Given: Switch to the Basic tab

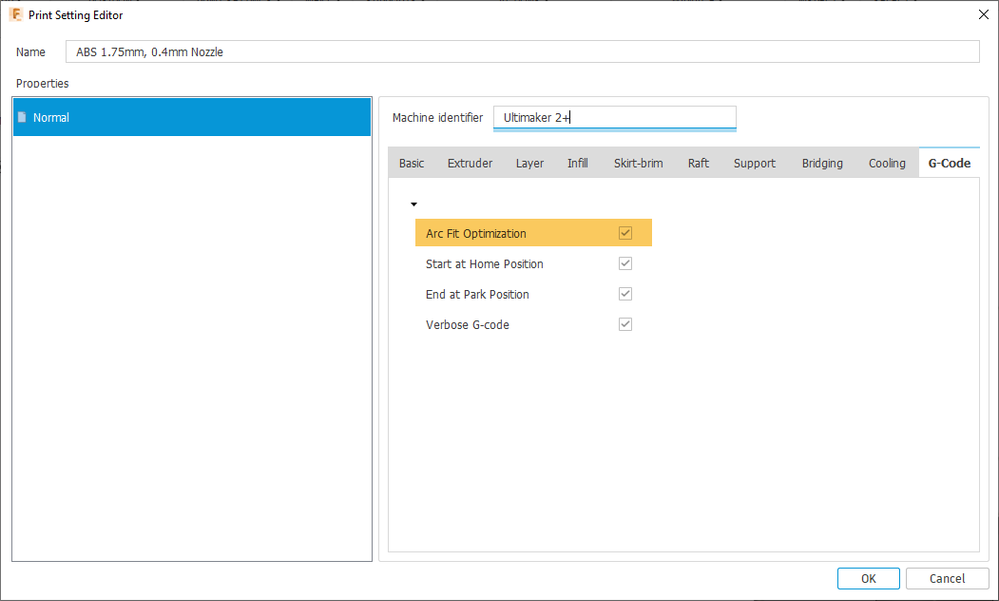Looking at the screenshot, I should [x=411, y=163].
